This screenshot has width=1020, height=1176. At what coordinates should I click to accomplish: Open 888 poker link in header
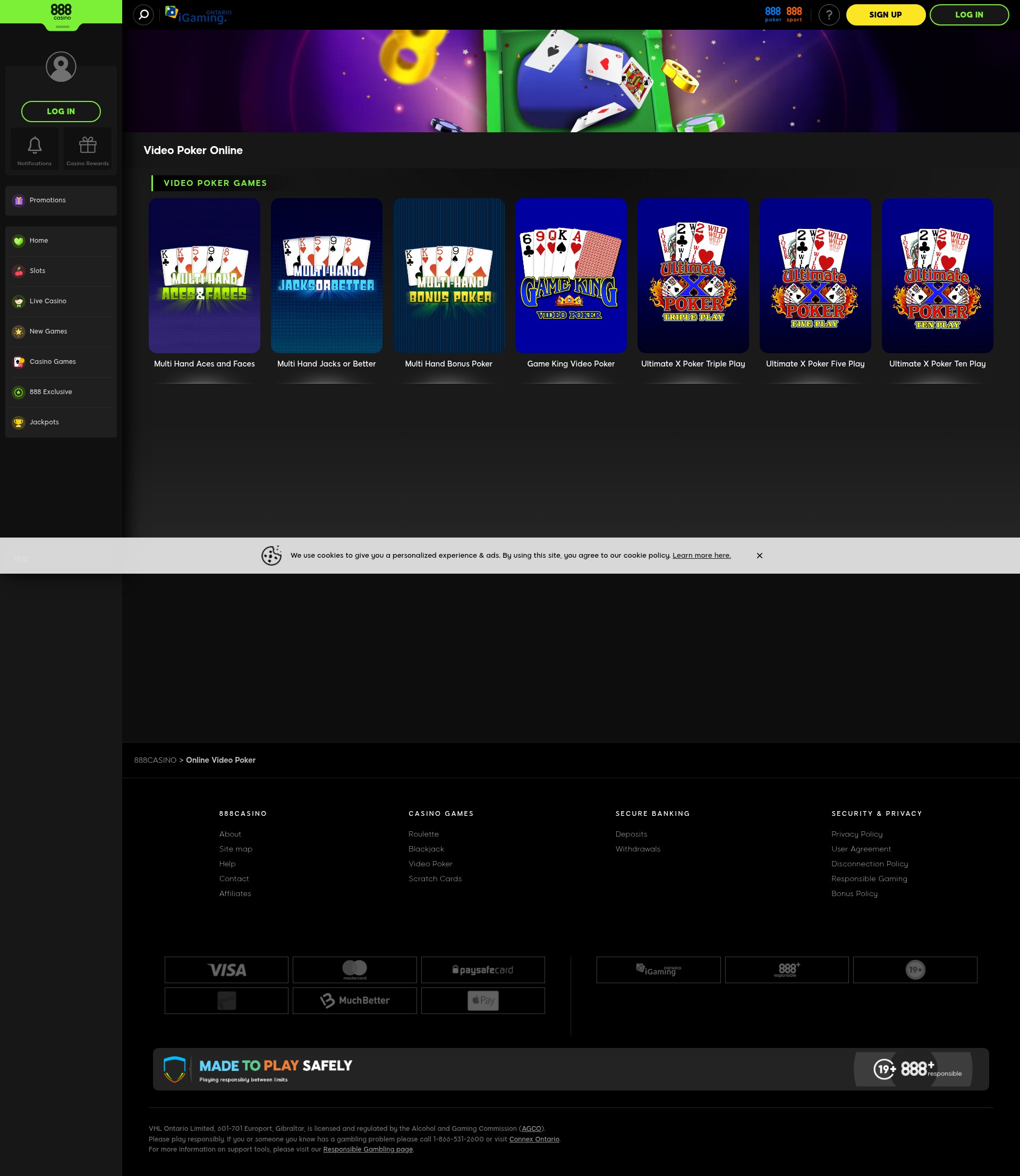(773, 14)
